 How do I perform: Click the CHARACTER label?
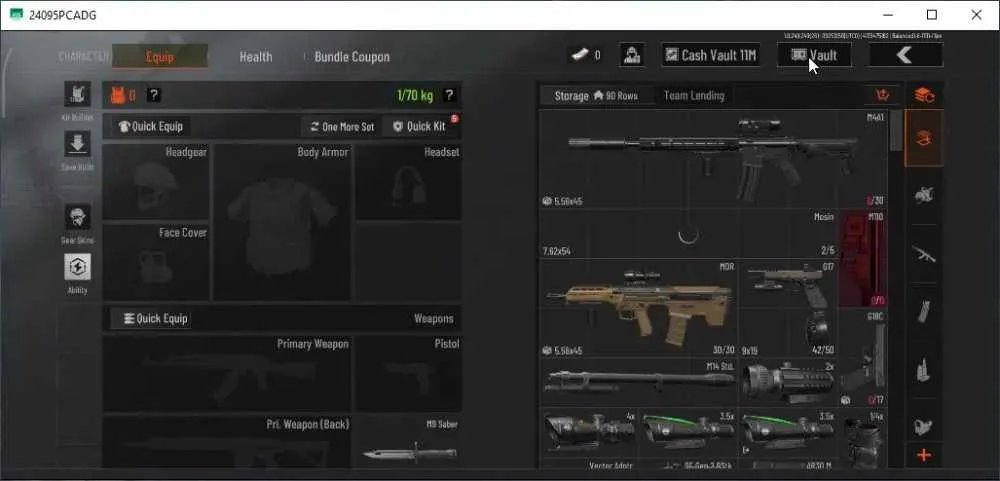coord(84,57)
